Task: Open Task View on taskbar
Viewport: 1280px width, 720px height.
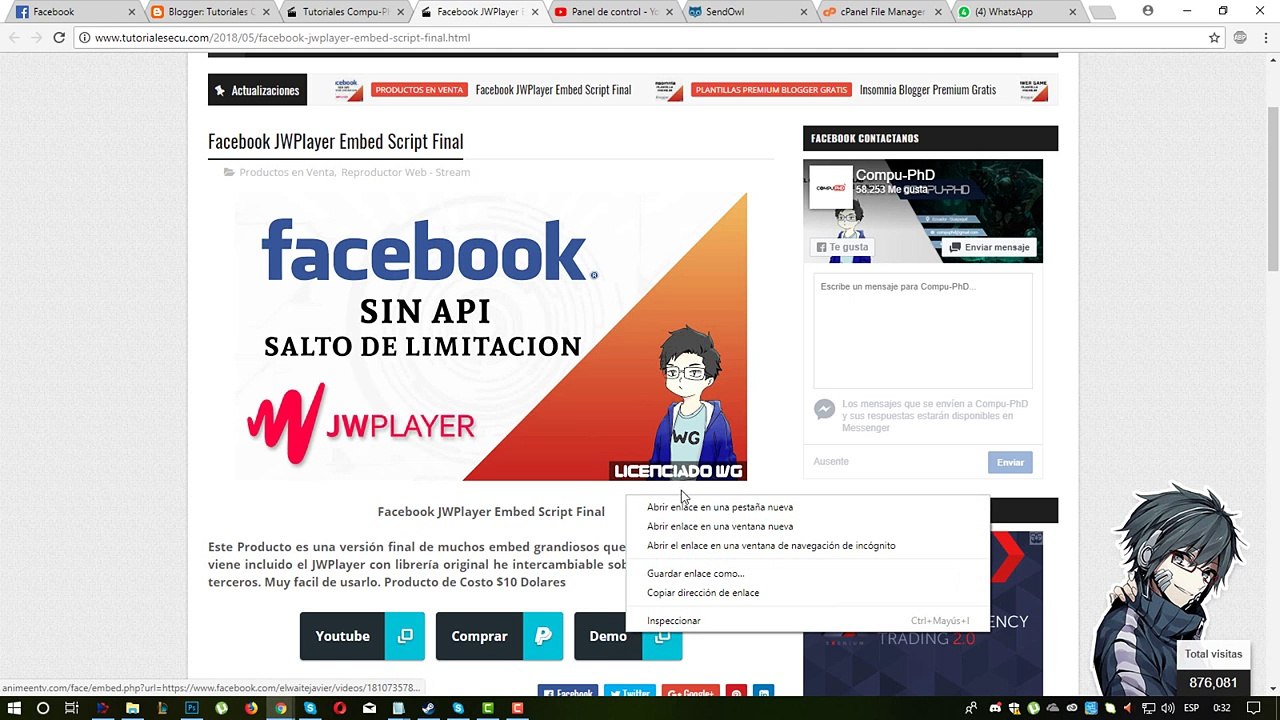Action: [72, 708]
